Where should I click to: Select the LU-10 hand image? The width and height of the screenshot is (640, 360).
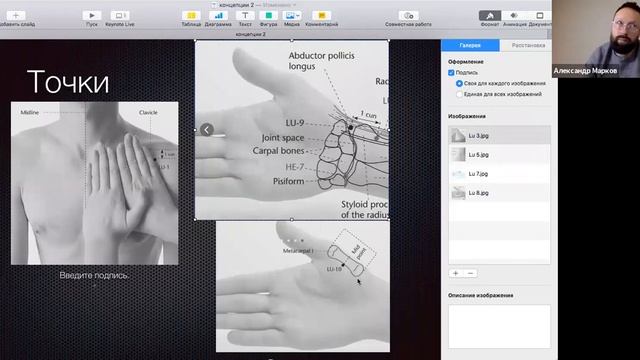[x=303, y=287]
